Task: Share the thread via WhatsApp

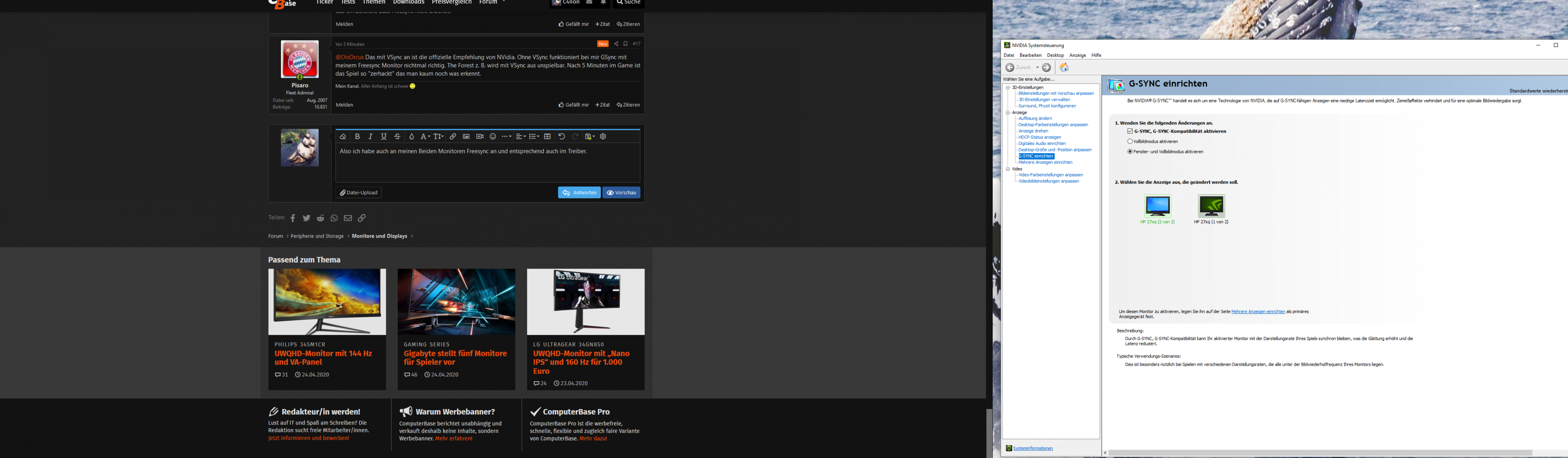Action: tap(334, 218)
